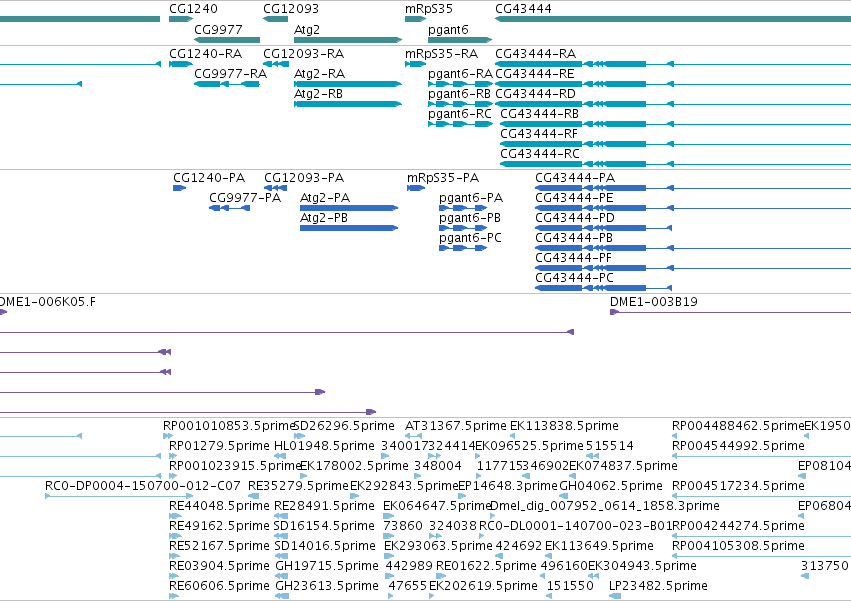Click the pgant6-PA protein label

tap(471, 198)
